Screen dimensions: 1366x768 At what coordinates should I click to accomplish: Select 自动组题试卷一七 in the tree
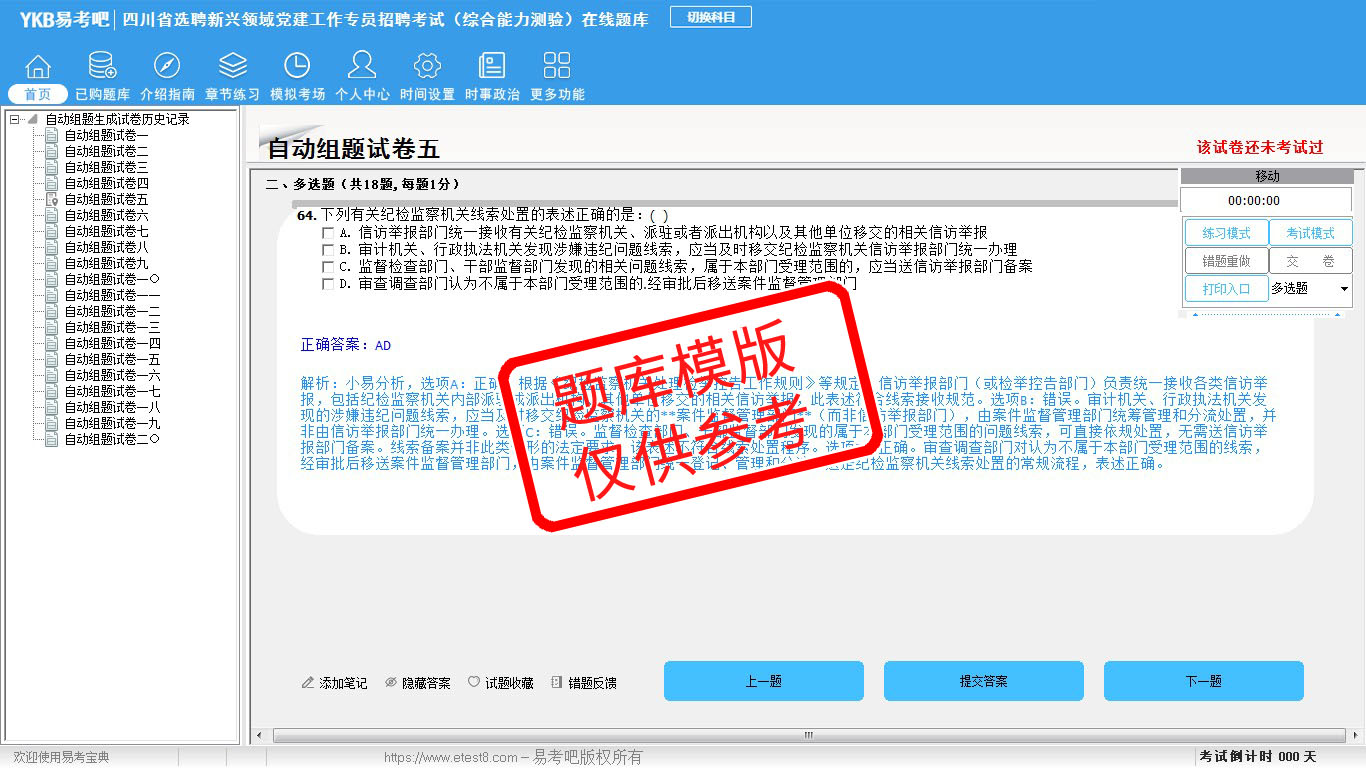point(112,391)
